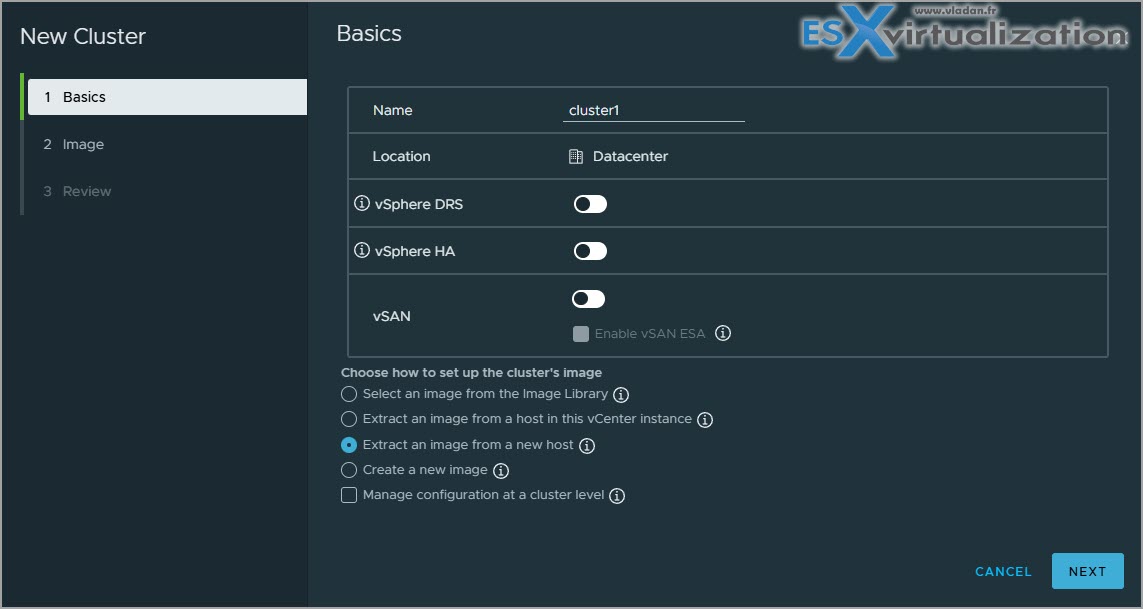Screen dimensions: 1143x609
Task: Show info for Create a new image
Action: coord(501,470)
